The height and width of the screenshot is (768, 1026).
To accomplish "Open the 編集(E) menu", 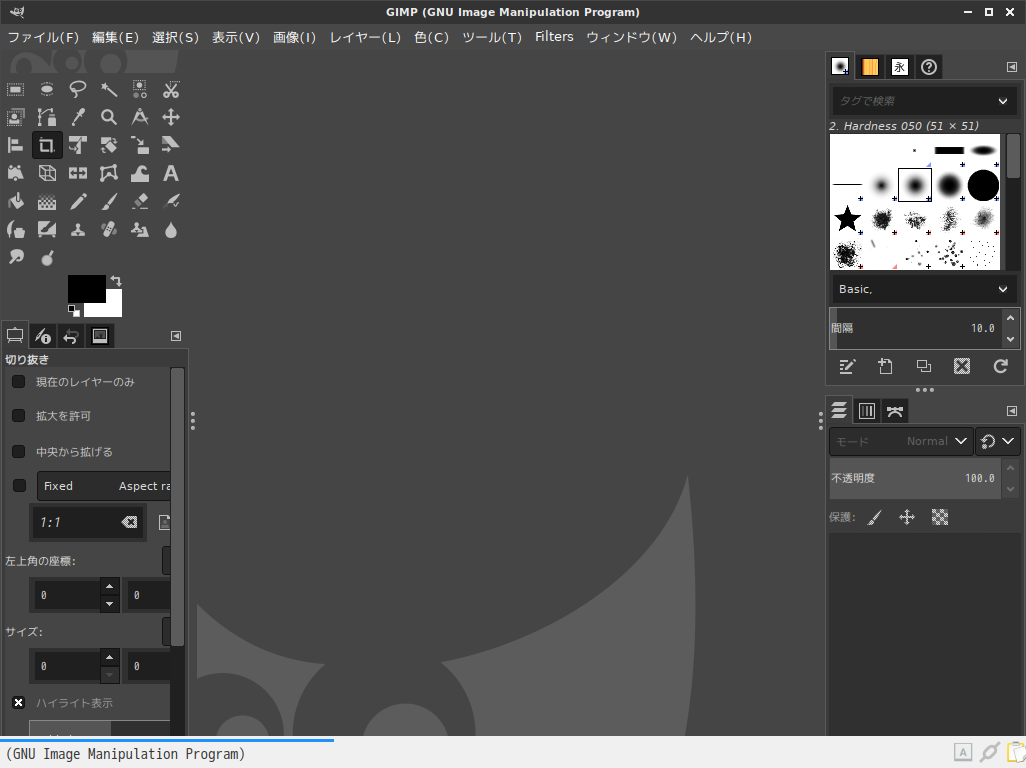I will 115,37.
